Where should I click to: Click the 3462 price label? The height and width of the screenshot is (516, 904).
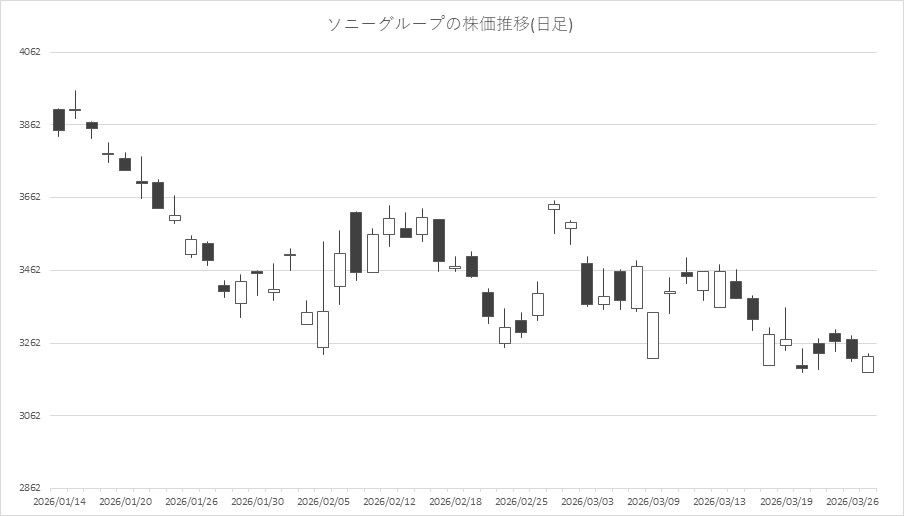[30, 271]
